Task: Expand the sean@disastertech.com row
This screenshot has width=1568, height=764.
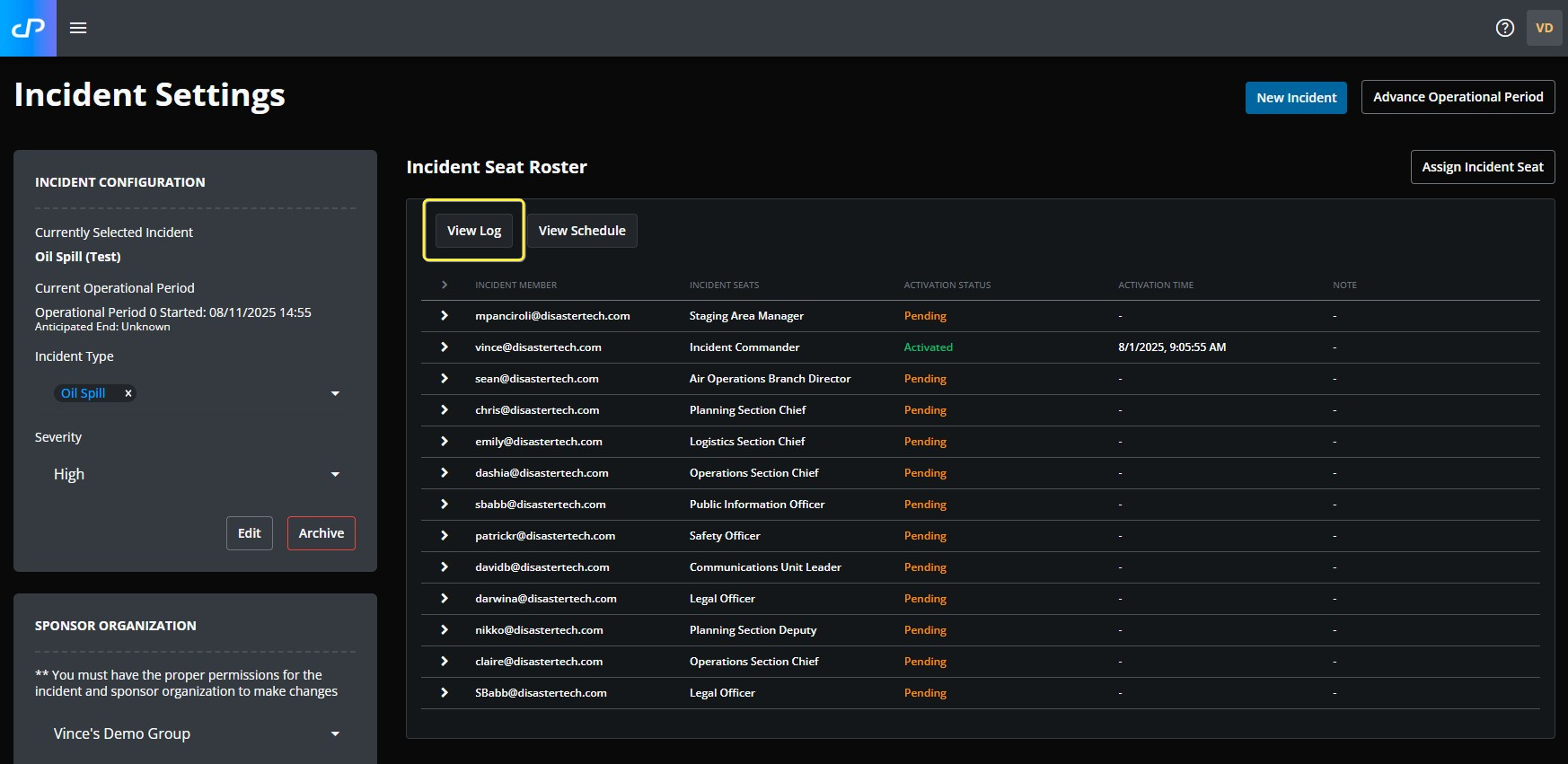Action: pos(444,379)
